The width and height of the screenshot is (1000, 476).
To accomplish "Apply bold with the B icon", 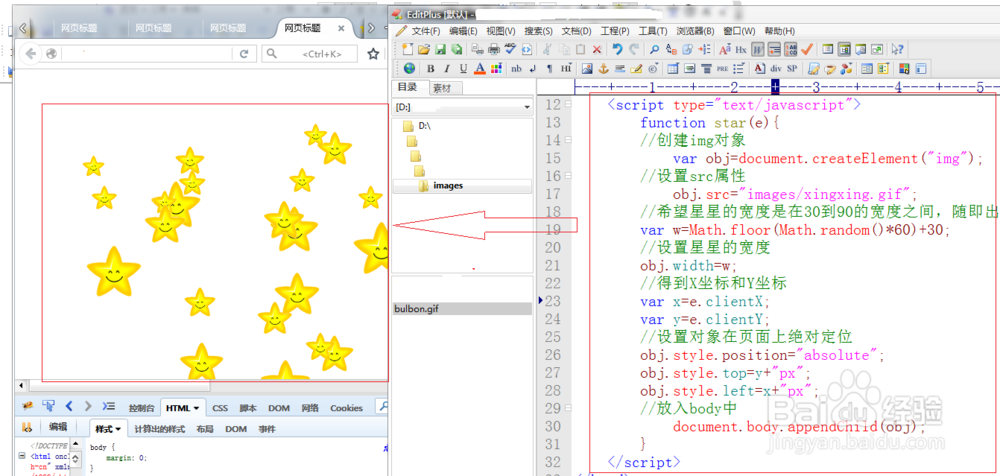I will [430, 68].
